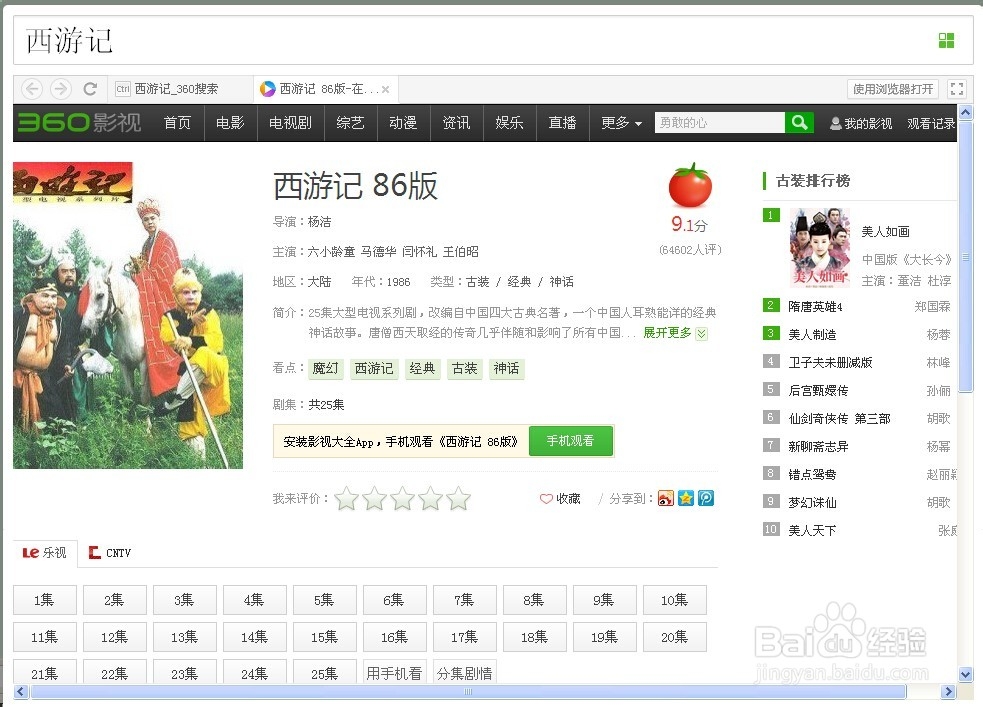Viewport: 983px width, 707px height.
Task: Share to Weibo icon
Action: point(665,498)
